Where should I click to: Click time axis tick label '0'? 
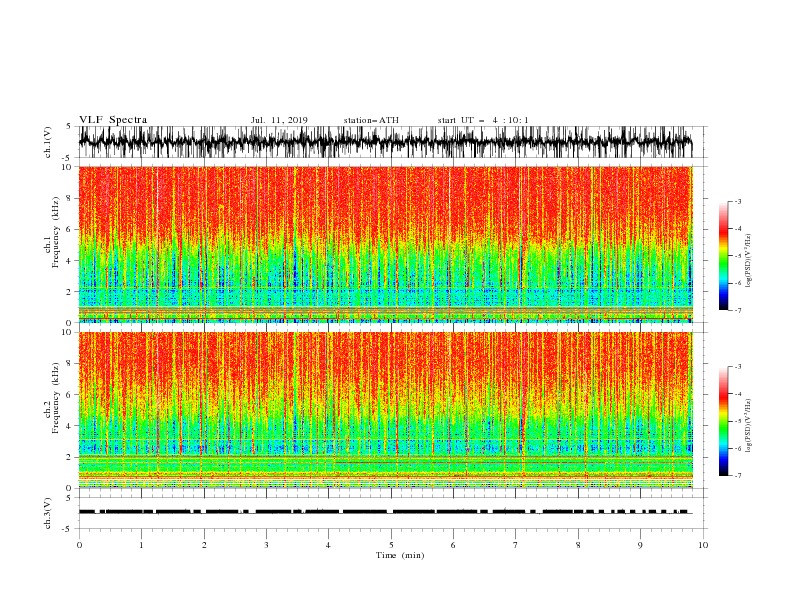point(79,545)
